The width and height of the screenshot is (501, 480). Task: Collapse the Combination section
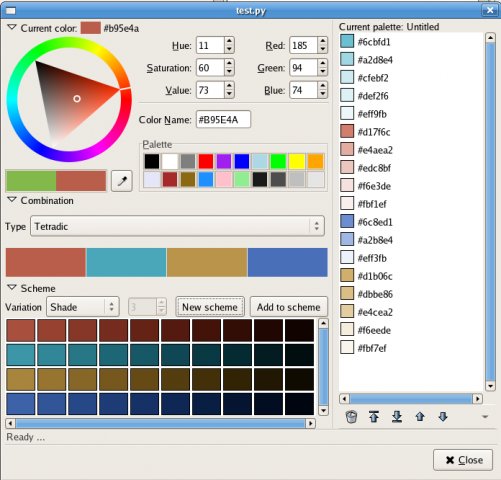point(12,200)
